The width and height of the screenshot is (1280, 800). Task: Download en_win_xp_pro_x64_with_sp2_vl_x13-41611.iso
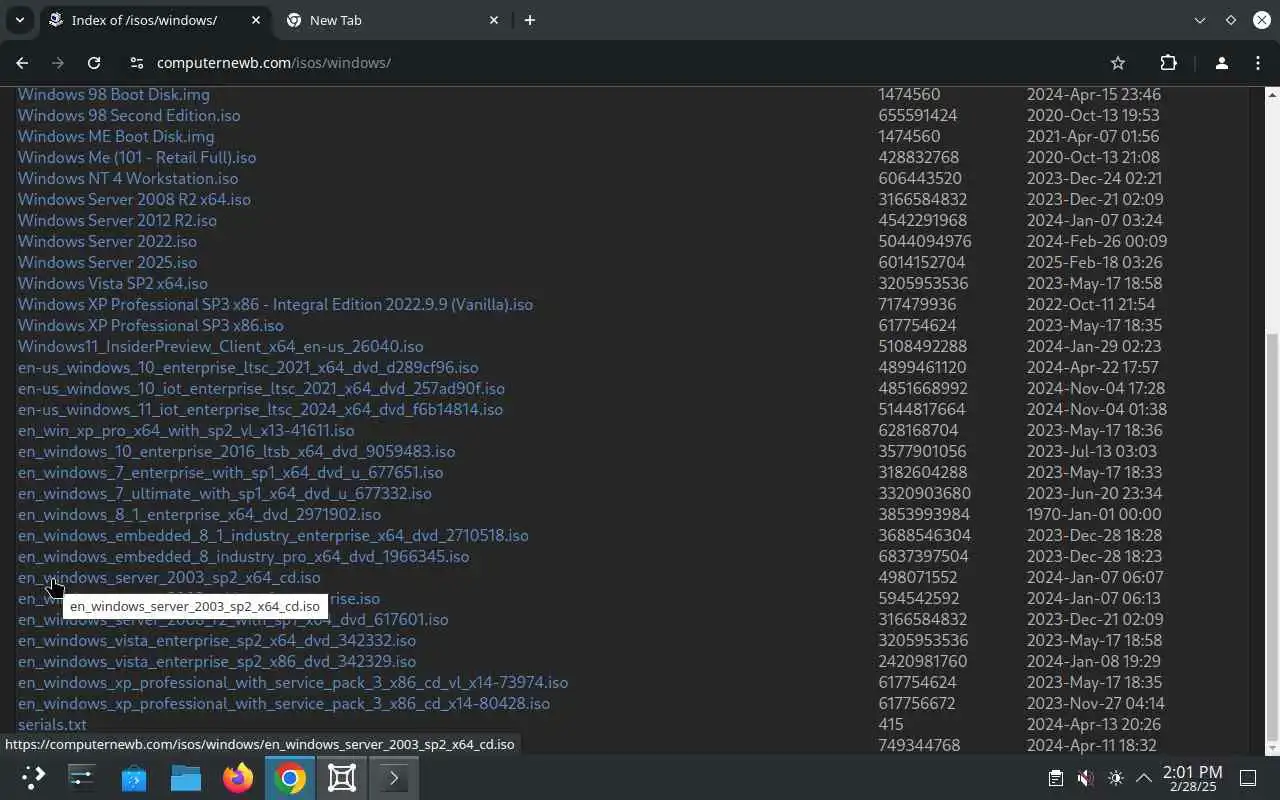[x=186, y=430]
